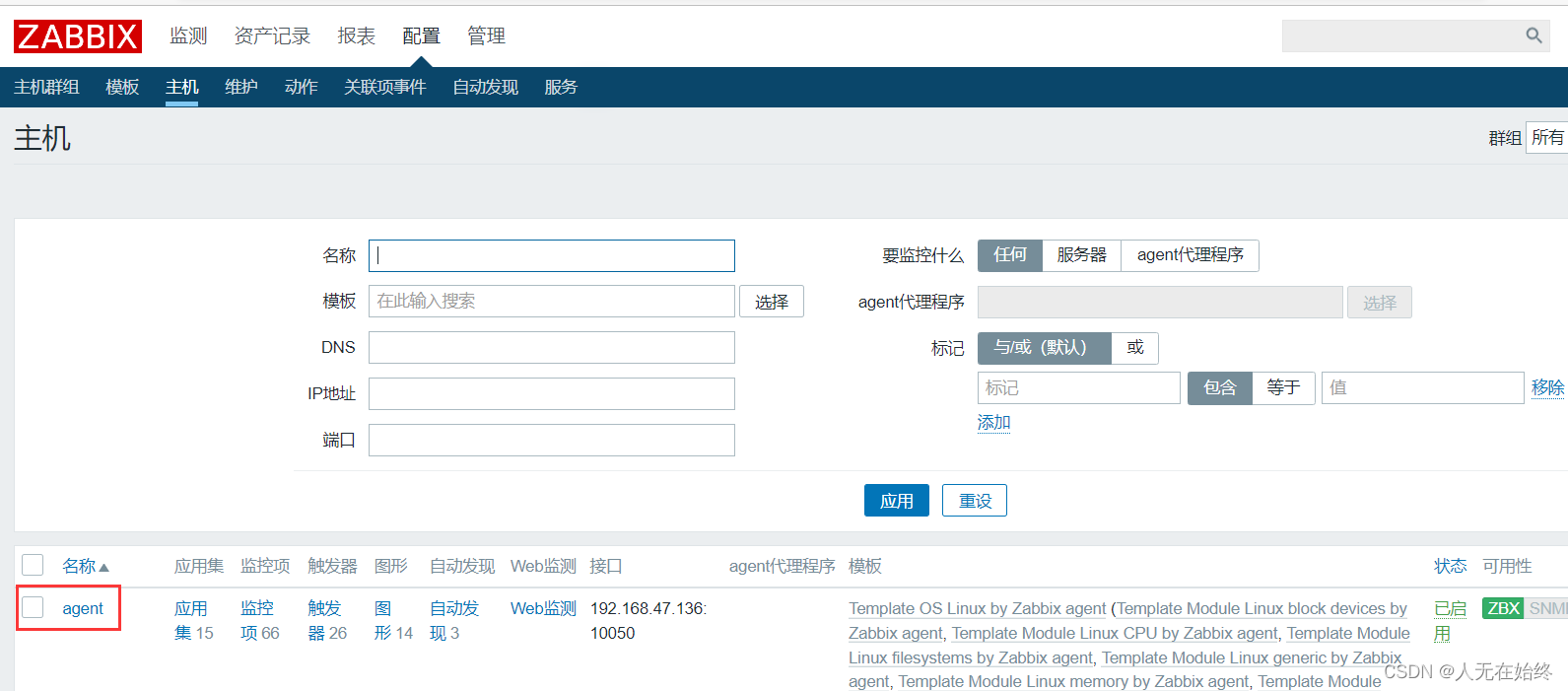Go to 模板 submenu
Viewport: 1568px width, 691px height.
pyautogui.click(x=122, y=87)
